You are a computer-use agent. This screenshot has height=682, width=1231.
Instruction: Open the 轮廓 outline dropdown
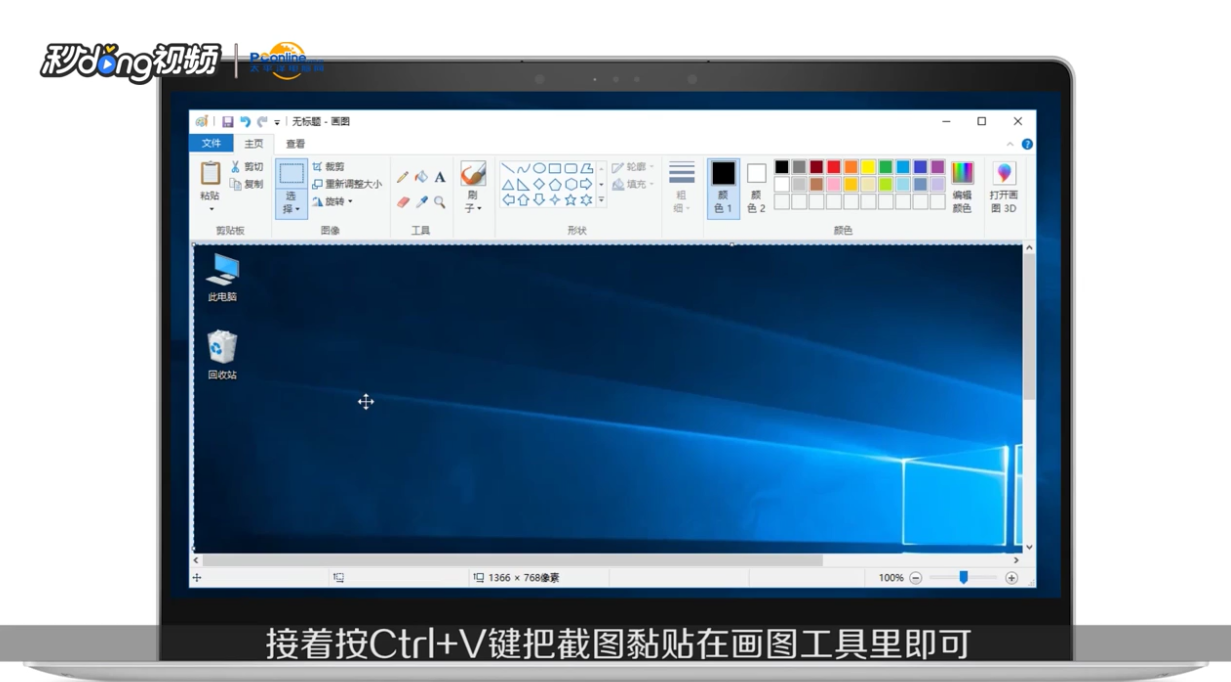(633, 167)
